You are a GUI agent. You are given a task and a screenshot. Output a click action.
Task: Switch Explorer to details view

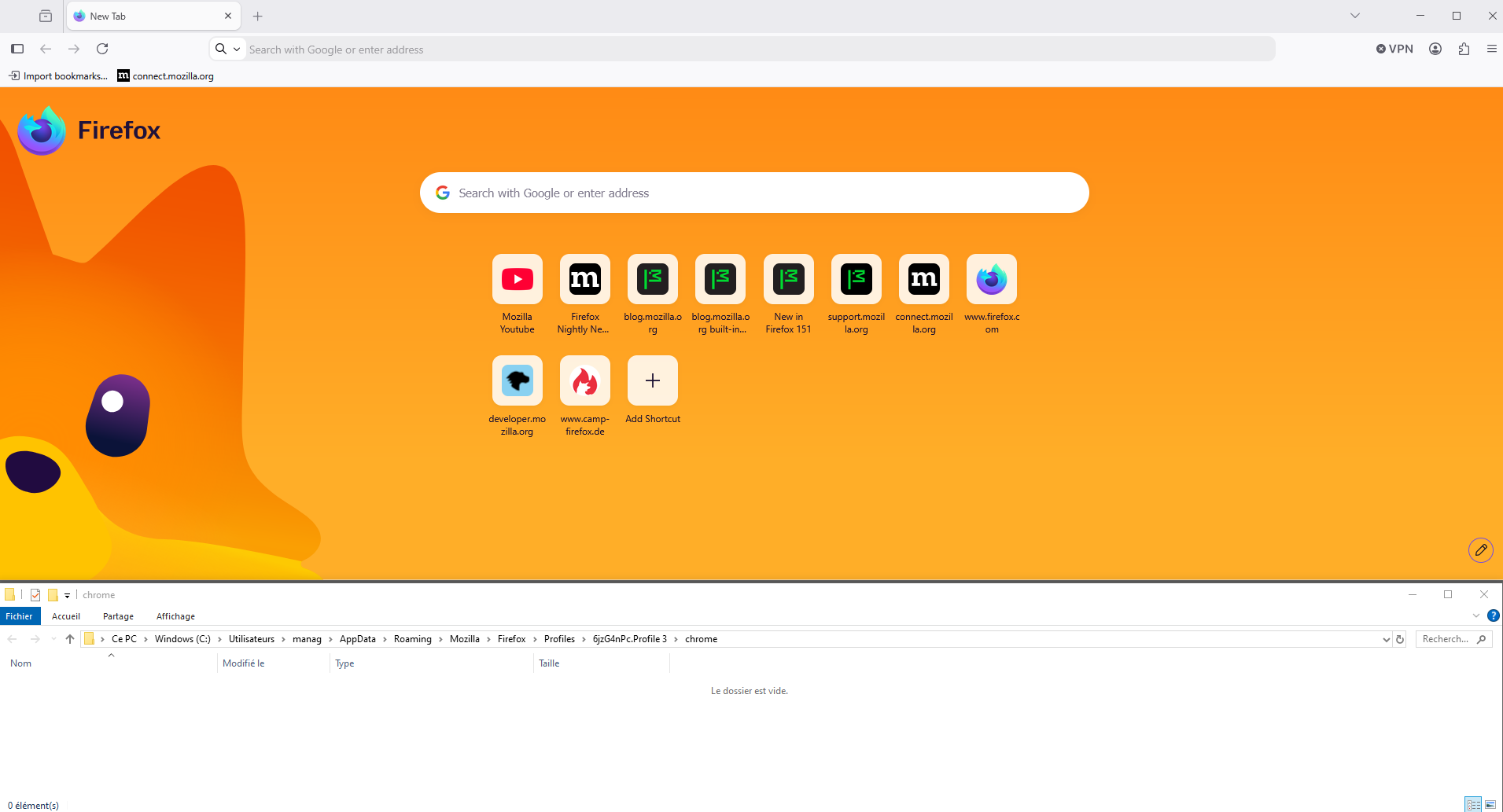tap(1473, 804)
